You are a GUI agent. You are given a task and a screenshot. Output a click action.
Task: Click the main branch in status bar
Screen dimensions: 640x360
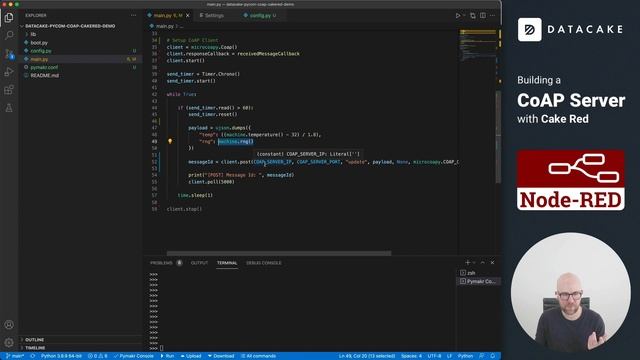pyautogui.click(x=15, y=356)
